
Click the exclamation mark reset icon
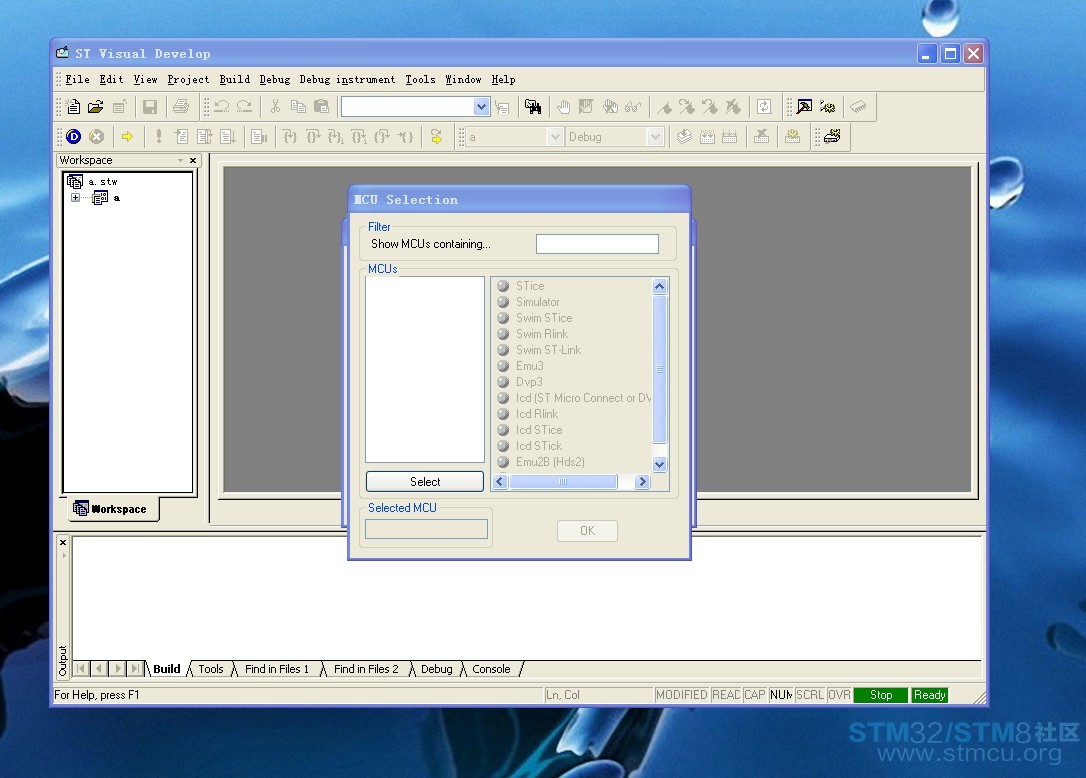pyautogui.click(x=159, y=136)
